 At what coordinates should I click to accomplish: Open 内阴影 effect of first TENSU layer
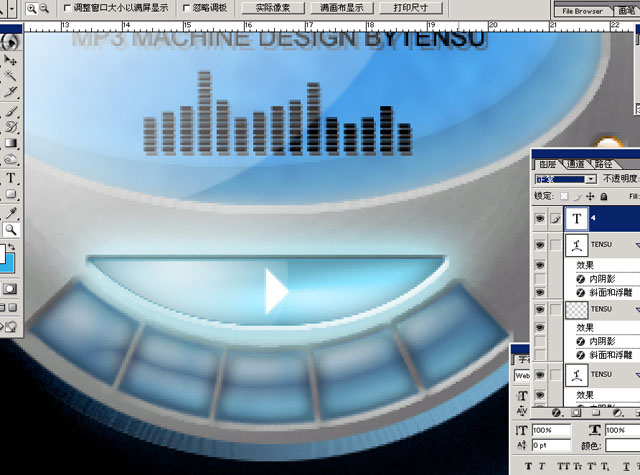602,279
